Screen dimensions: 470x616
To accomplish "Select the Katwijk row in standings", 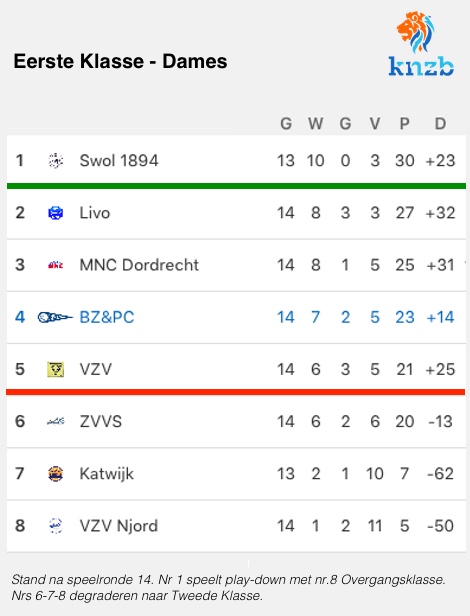I will [236, 474].
